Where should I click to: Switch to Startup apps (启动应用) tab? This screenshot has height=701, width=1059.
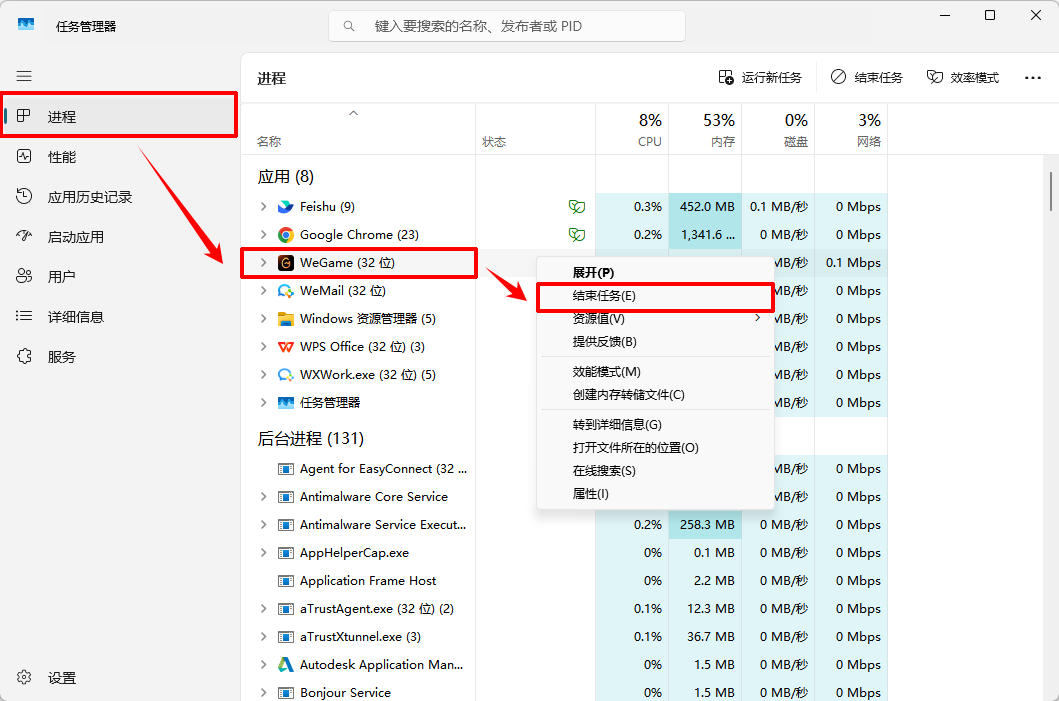(x=119, y=236)
